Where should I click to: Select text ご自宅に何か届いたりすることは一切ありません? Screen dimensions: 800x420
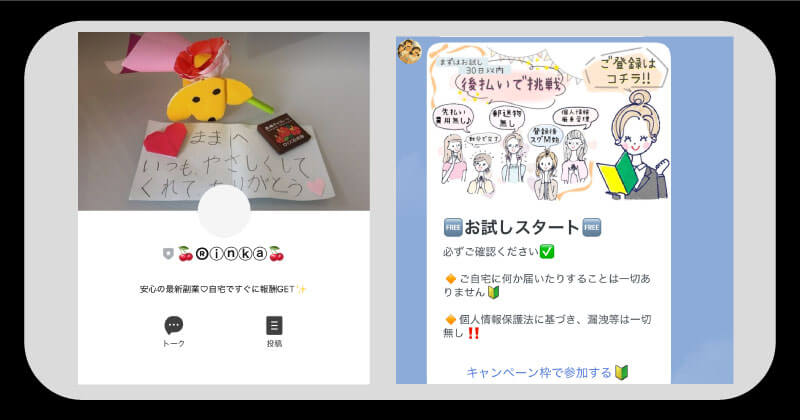click(x=547, y=285)
